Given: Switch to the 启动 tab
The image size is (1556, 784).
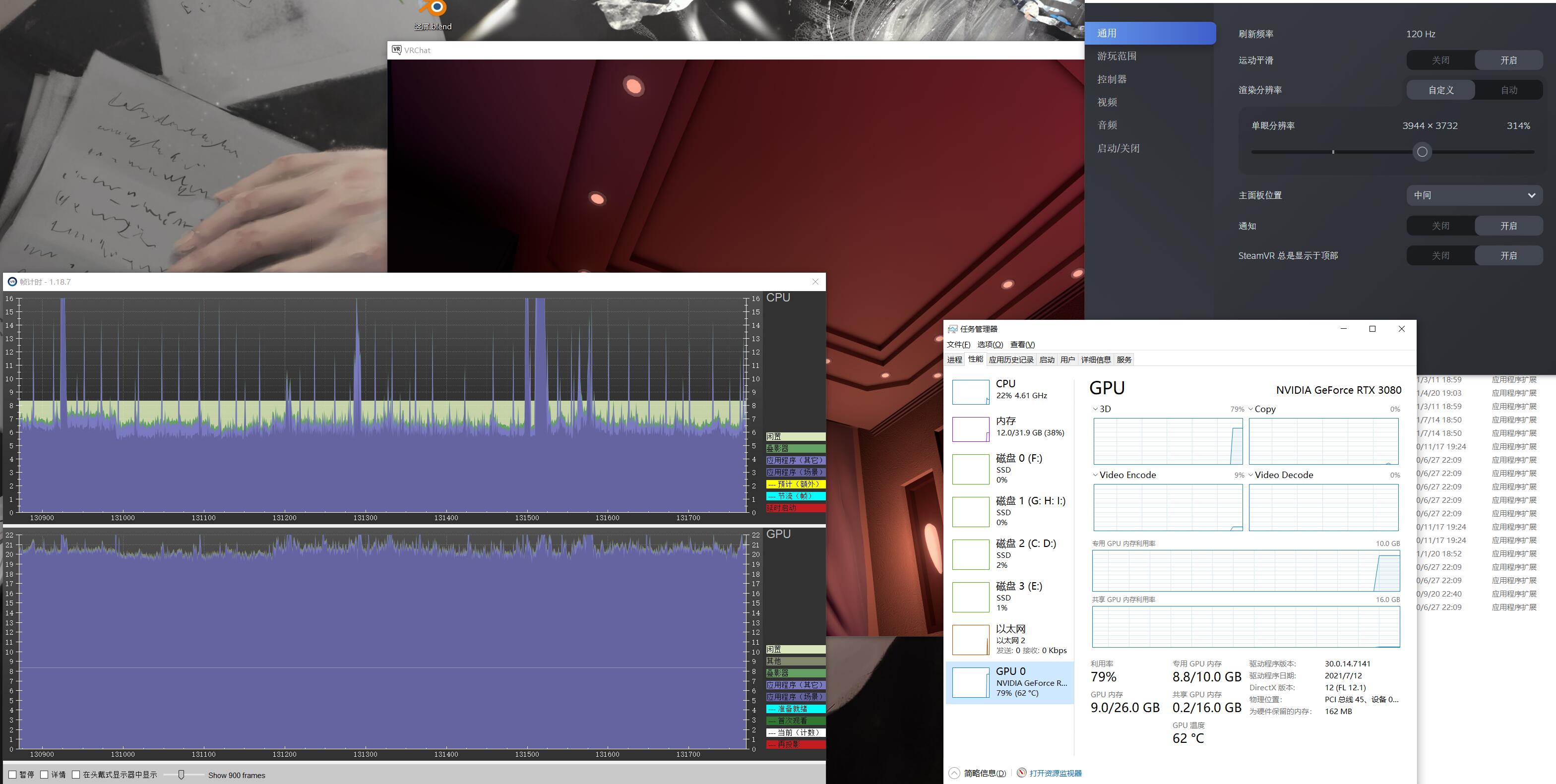Looking at the screenshot, I should (x=1047, y=360).
